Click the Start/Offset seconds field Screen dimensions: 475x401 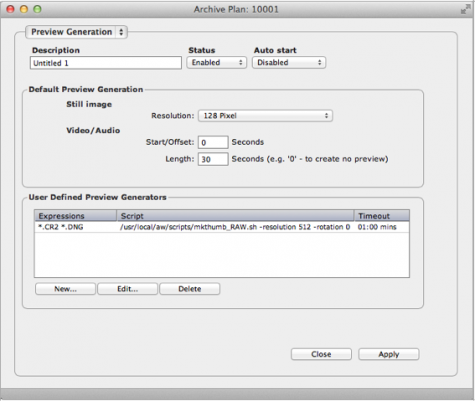tap(213, 142)
